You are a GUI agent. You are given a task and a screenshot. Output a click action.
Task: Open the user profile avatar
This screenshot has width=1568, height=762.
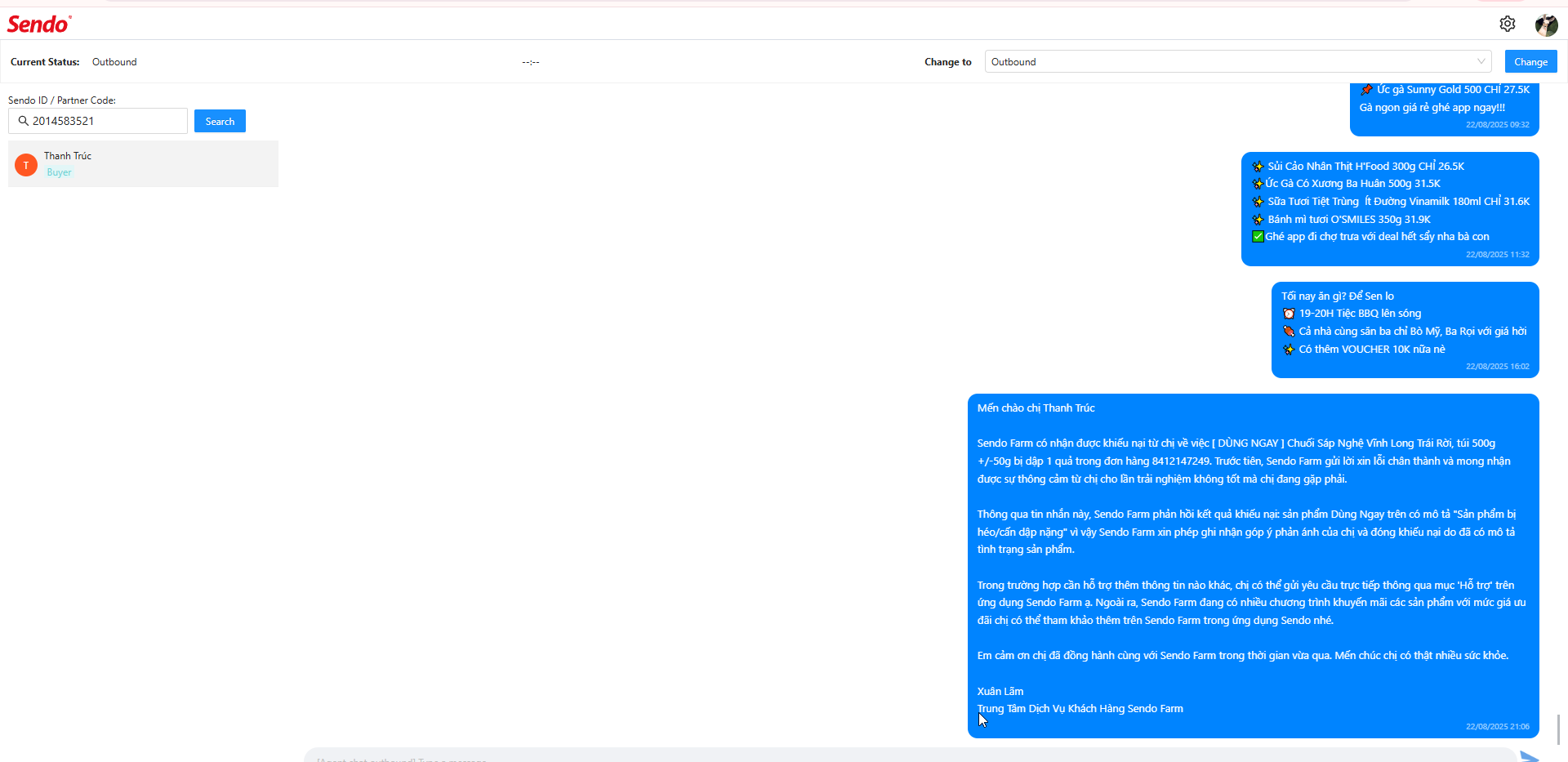1546,25
